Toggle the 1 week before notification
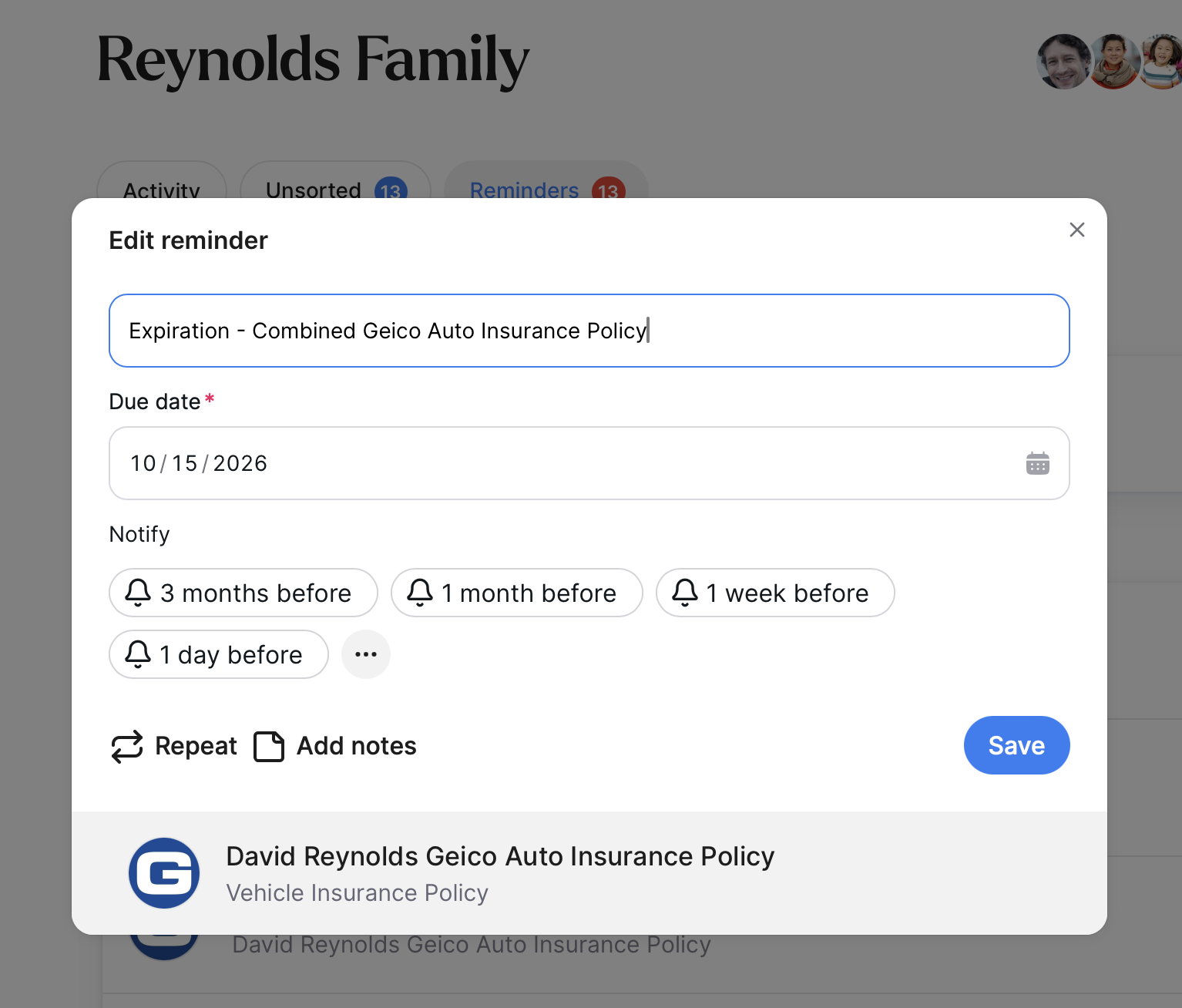The height and width of the screenshot is (1008, 1182). 775,593
